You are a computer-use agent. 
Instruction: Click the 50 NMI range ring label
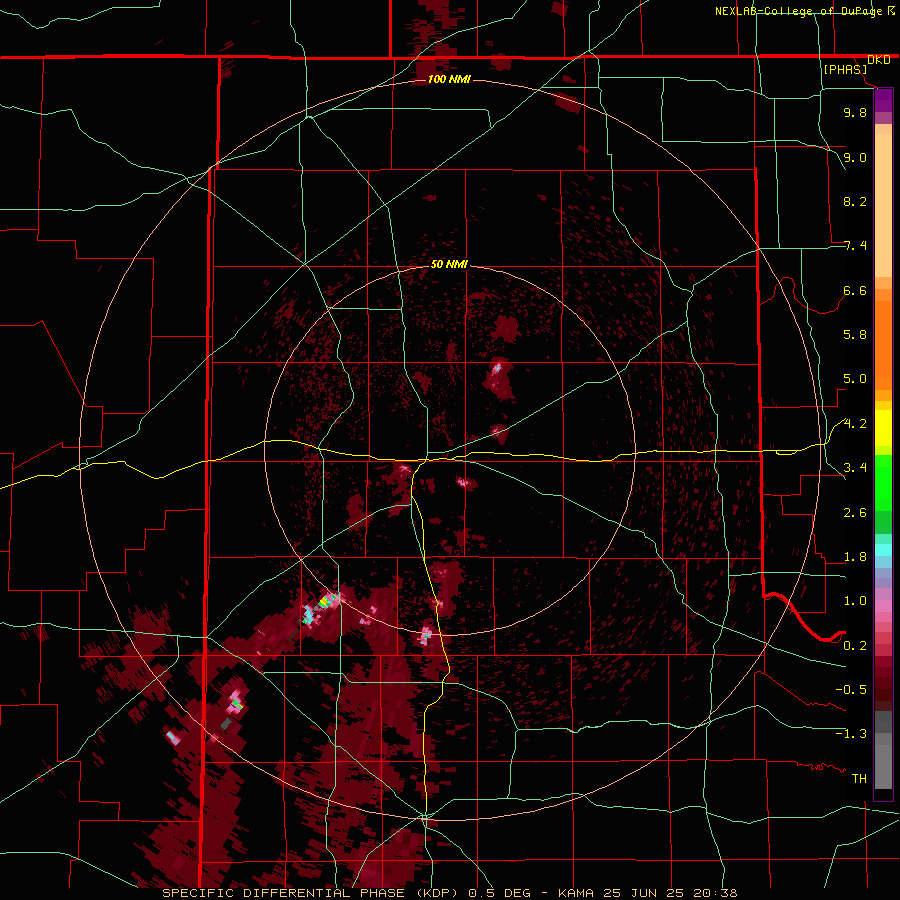point(449,264)
